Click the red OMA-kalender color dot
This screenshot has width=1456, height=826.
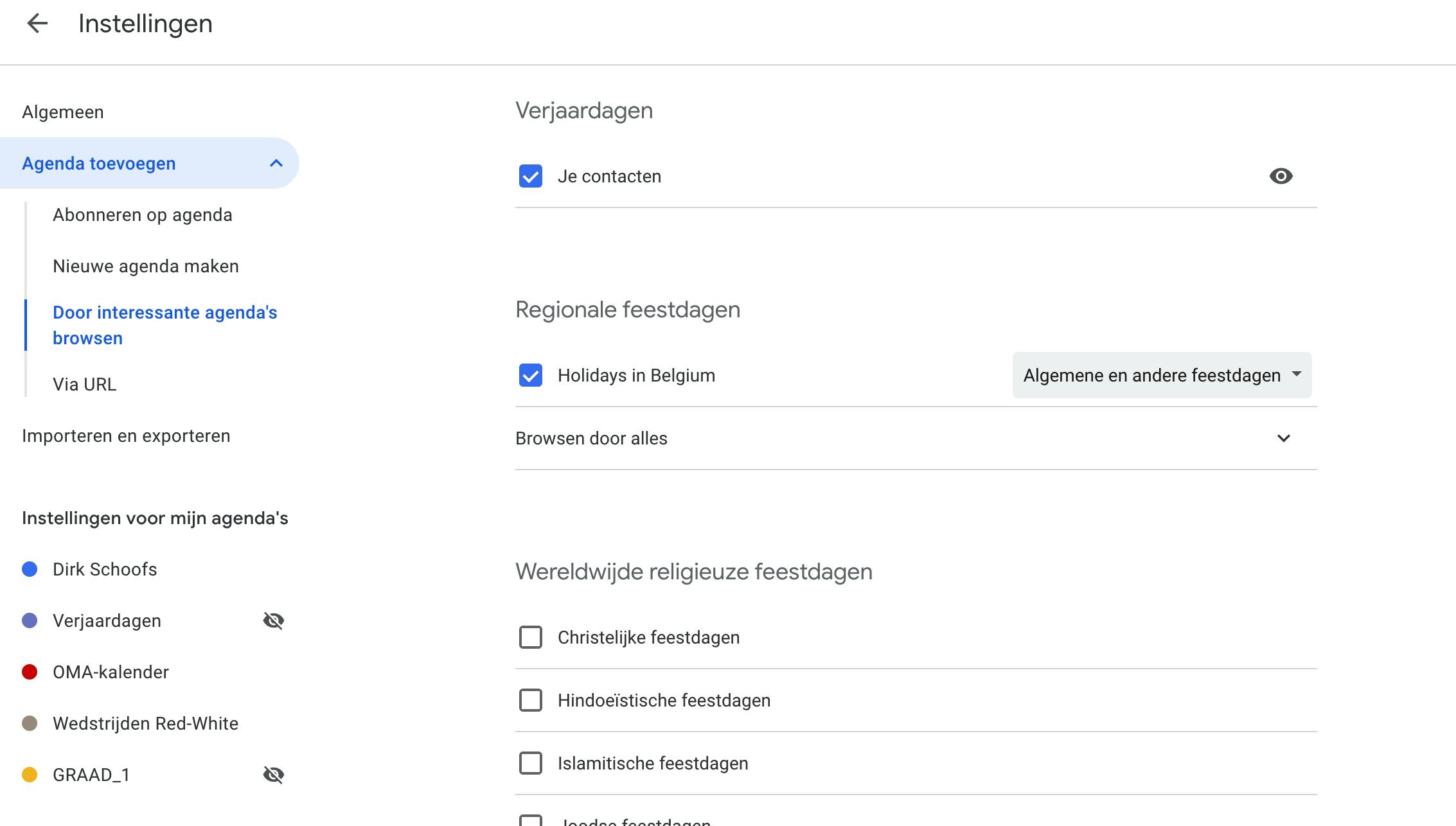coord(30,672)
